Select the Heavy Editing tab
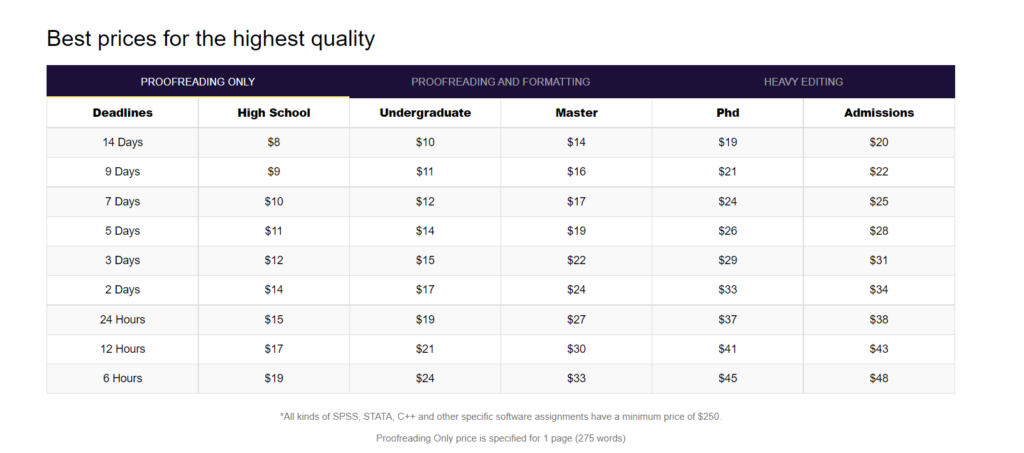Screen dimensions: 1024x453 (803, 82)
